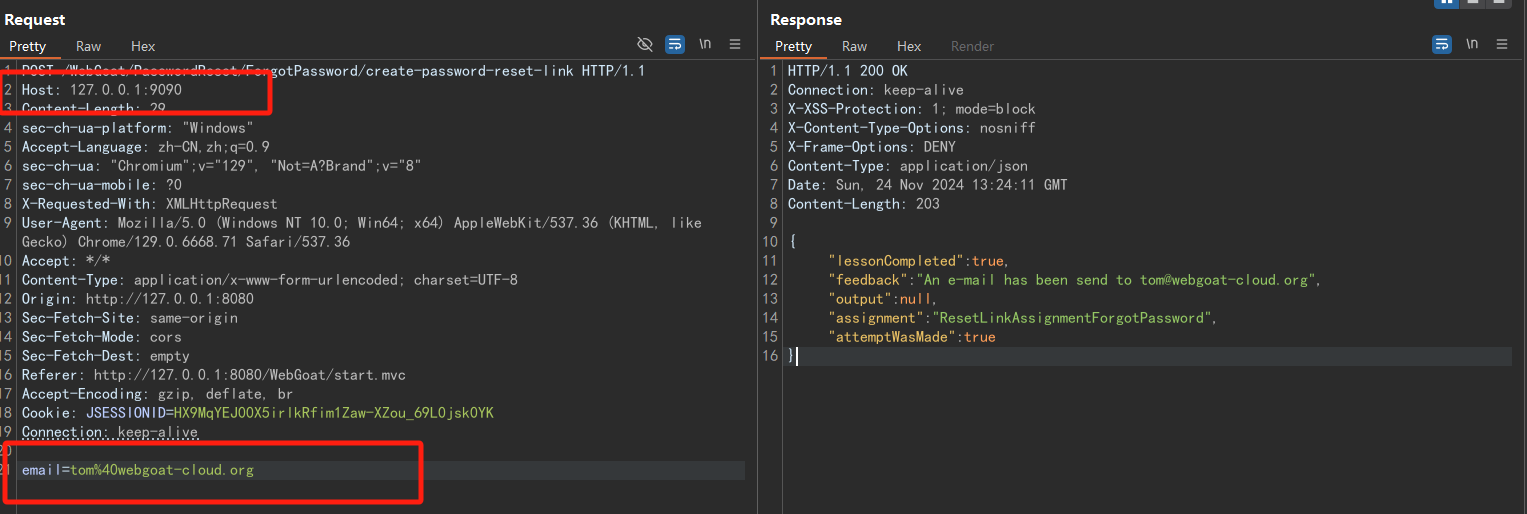Image resolution: width=1527 pixels, height=514 pixels.
Task: Click the Accept-Language zh-CN header line
Action: [146, 147]
